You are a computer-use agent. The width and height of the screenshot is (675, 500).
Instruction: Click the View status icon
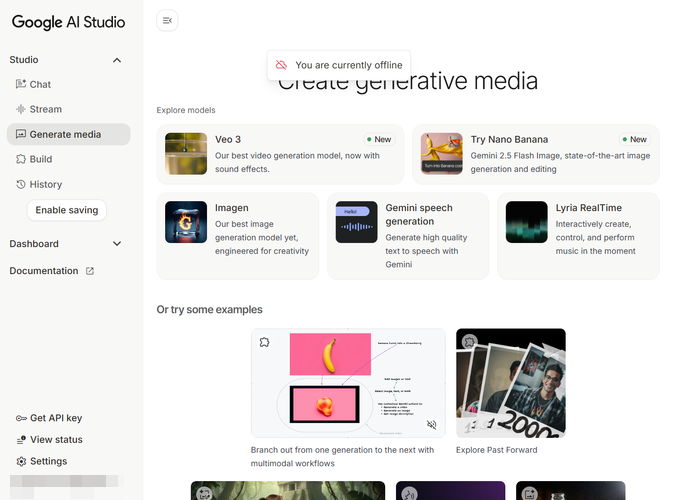click(x=21, y=440)
